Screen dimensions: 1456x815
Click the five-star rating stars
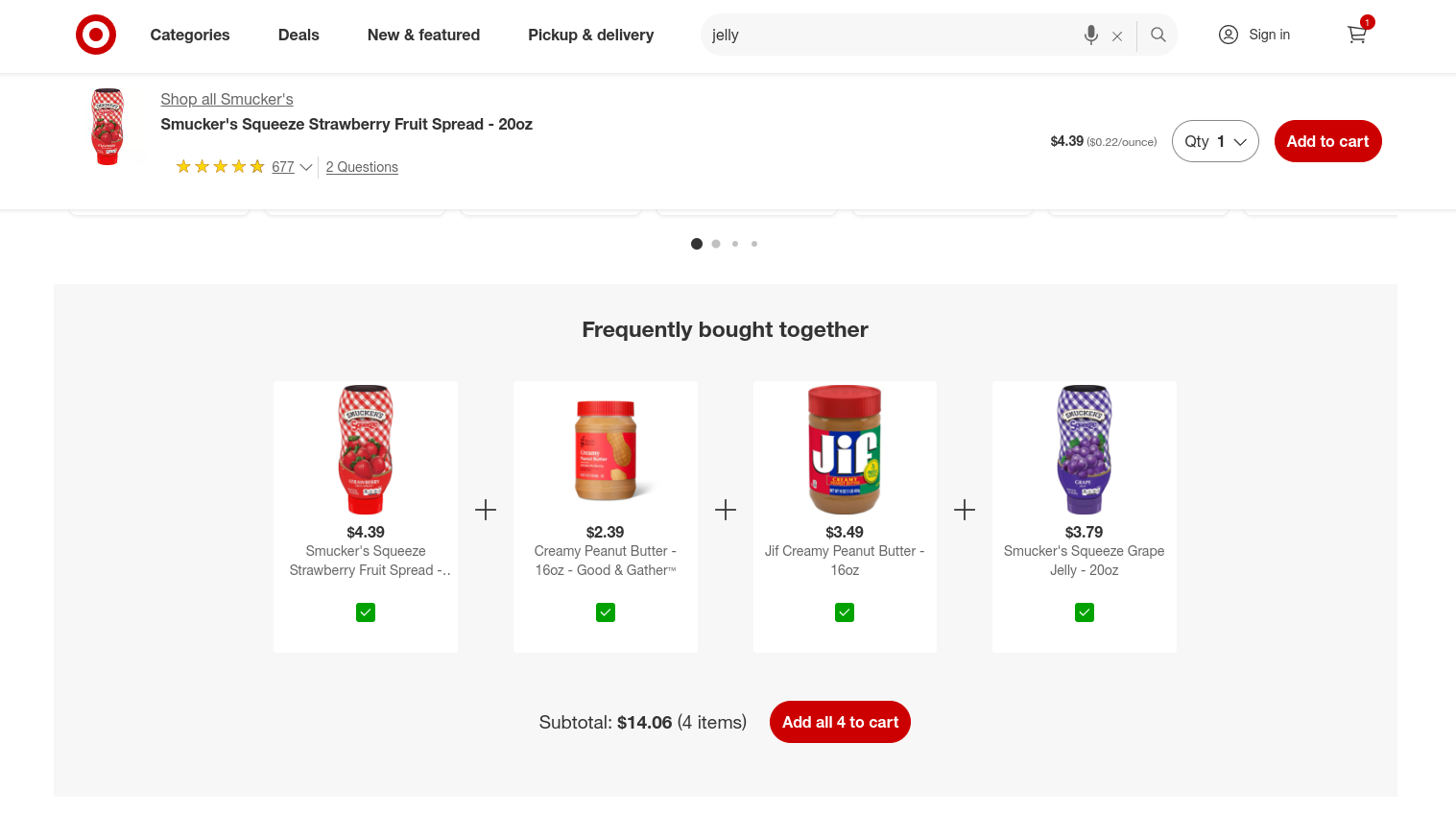click(220, 167)
